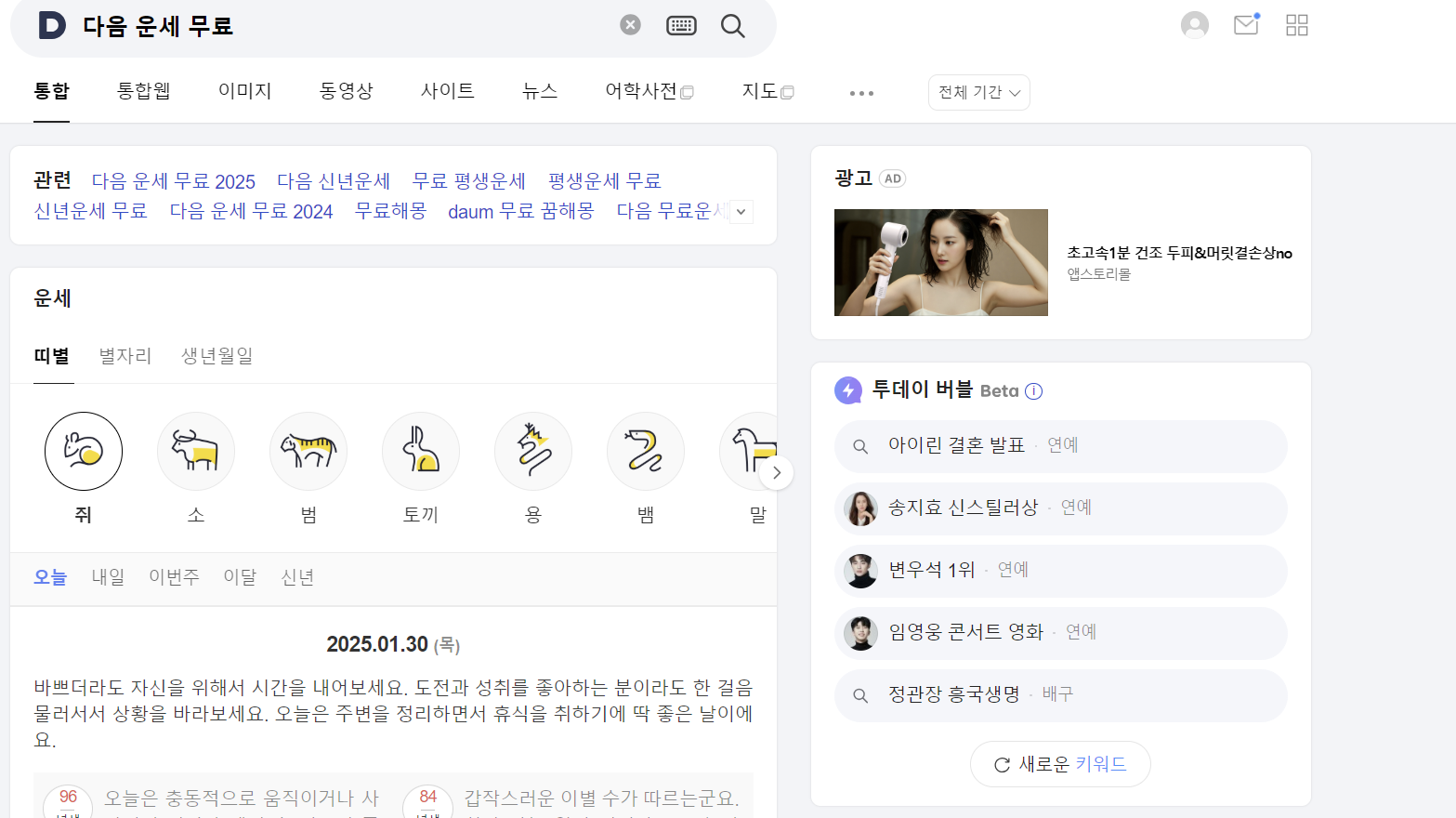Select the 오늘 fortune period
This screenshot has width=1456, height=818.
pyautogui.click(x=50, y=577)
